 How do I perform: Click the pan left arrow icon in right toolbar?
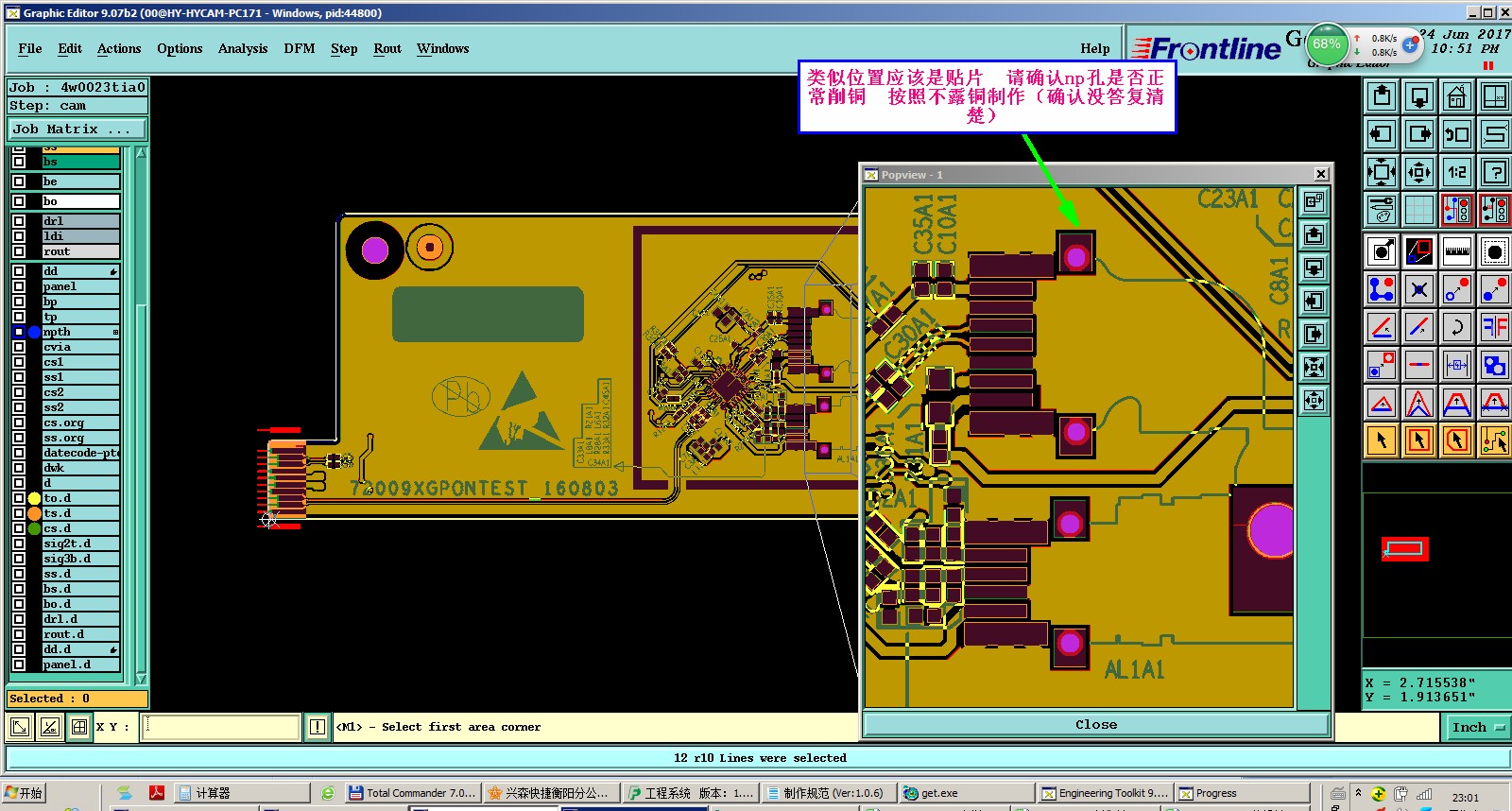[1382, 134]
